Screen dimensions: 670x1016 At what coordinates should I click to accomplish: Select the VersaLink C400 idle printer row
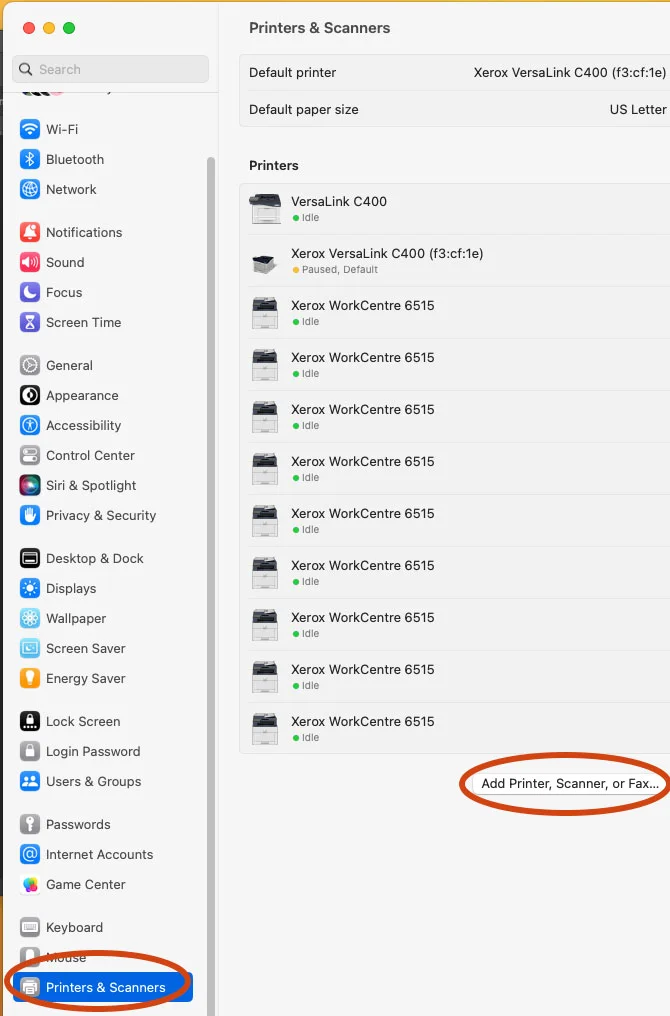tap(455, 209)
